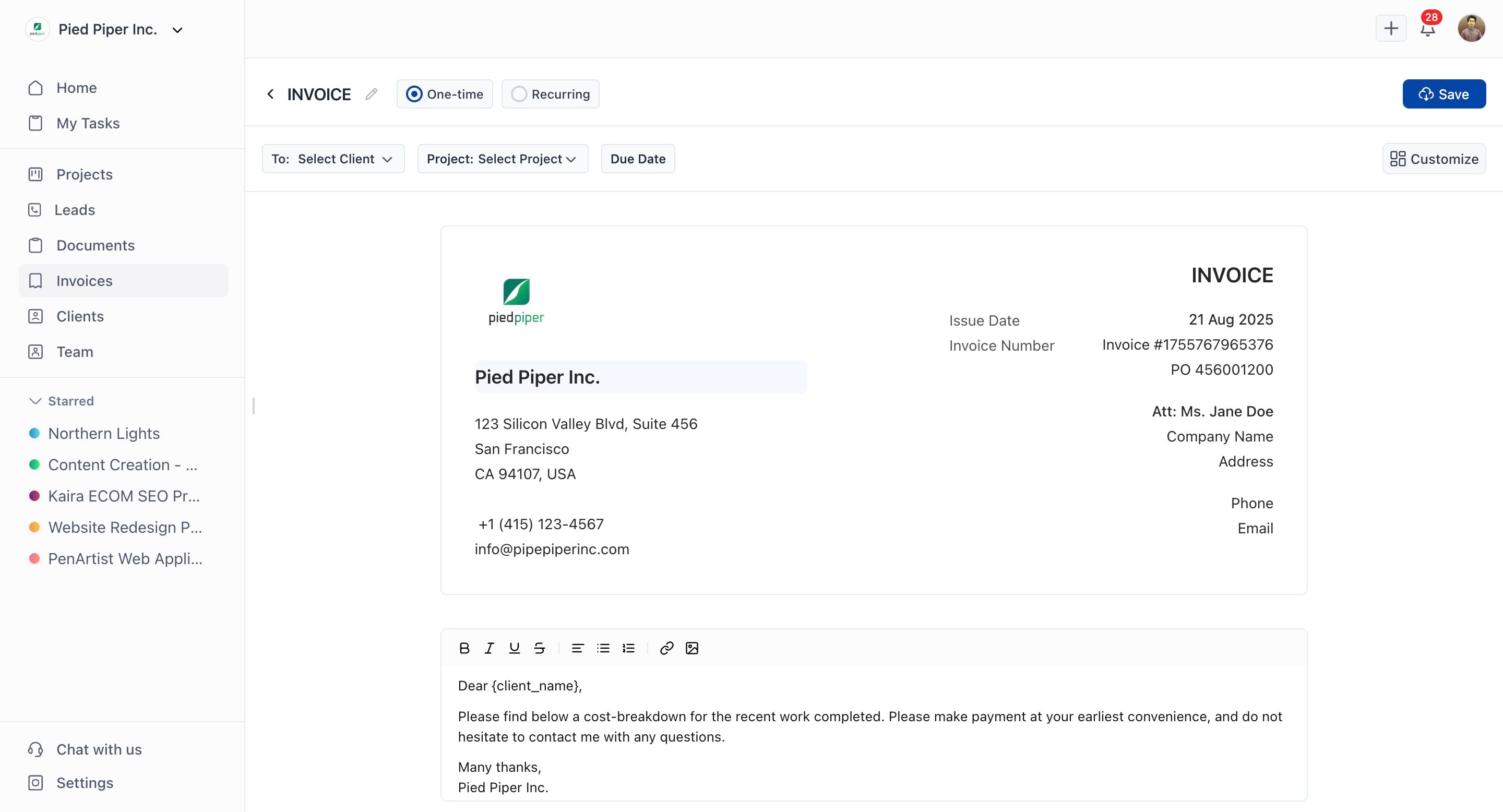Image resolution: width=1503 pixels, height=812 pixels.
Task: Click the Save button
Action: (1444, 94)
